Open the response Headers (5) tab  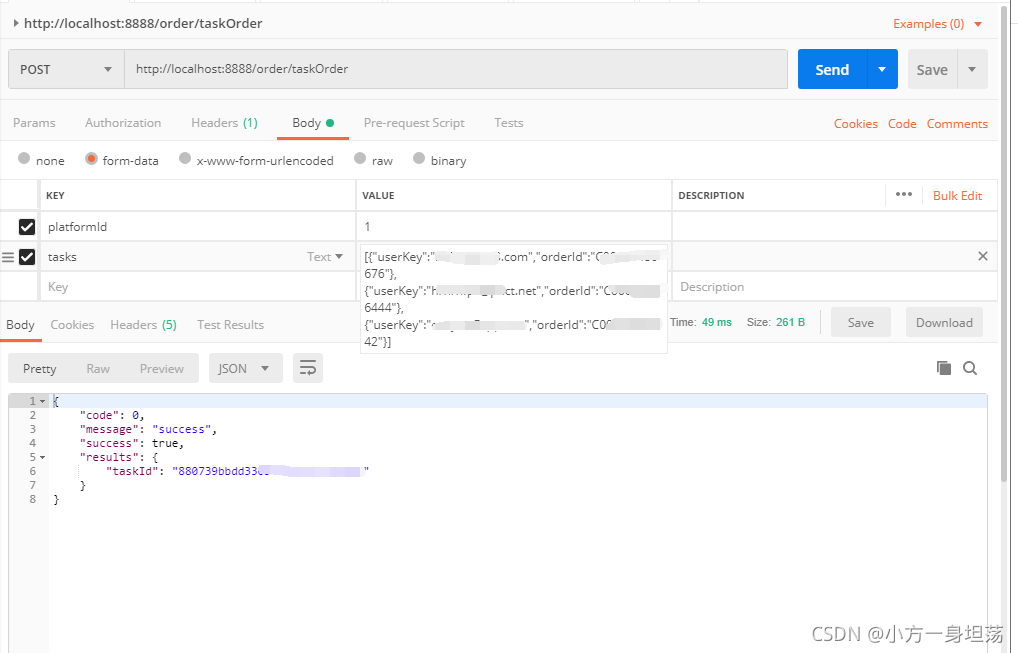coord(143,325)
